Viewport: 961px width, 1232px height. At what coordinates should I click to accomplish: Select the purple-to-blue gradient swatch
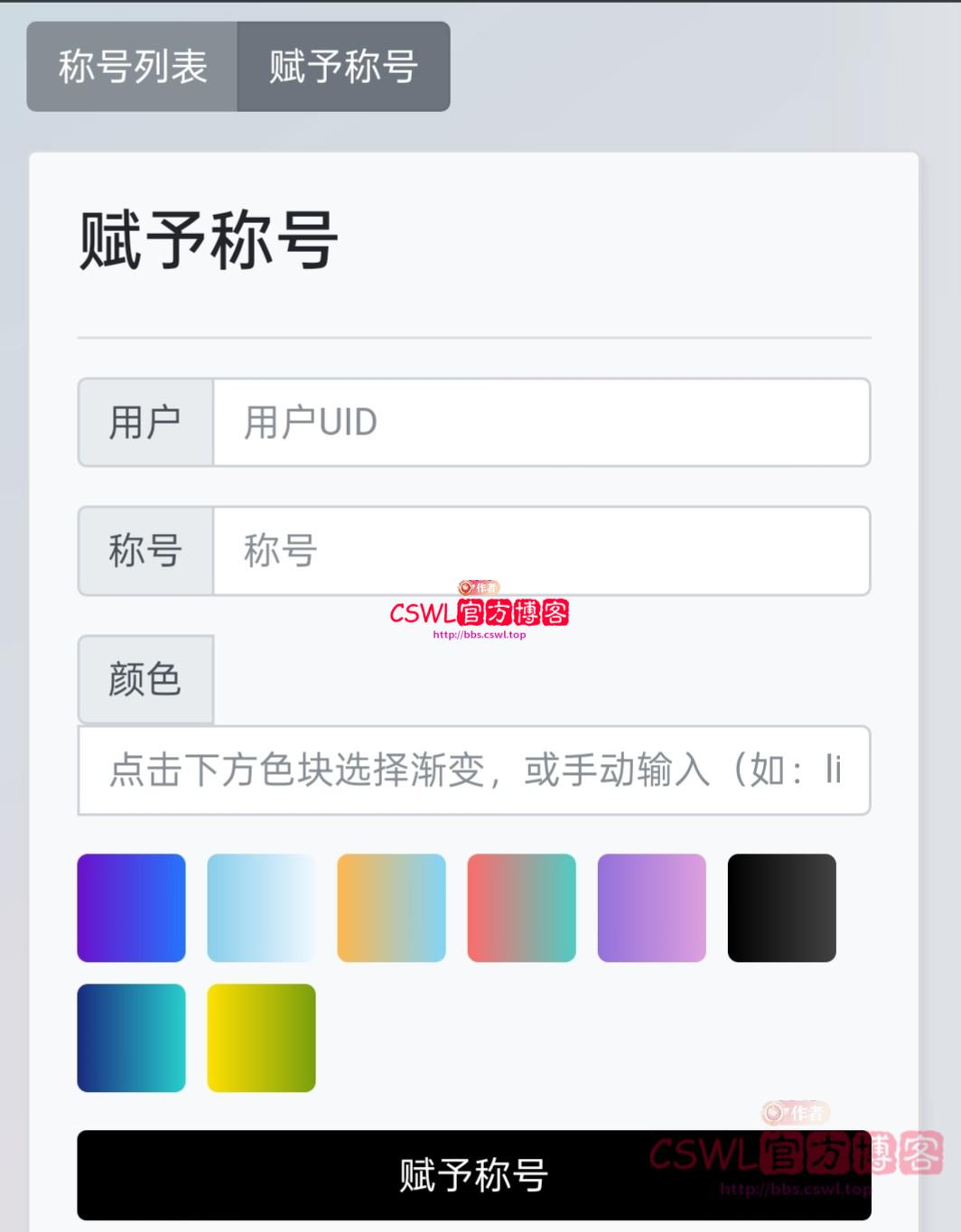[131, 908]
